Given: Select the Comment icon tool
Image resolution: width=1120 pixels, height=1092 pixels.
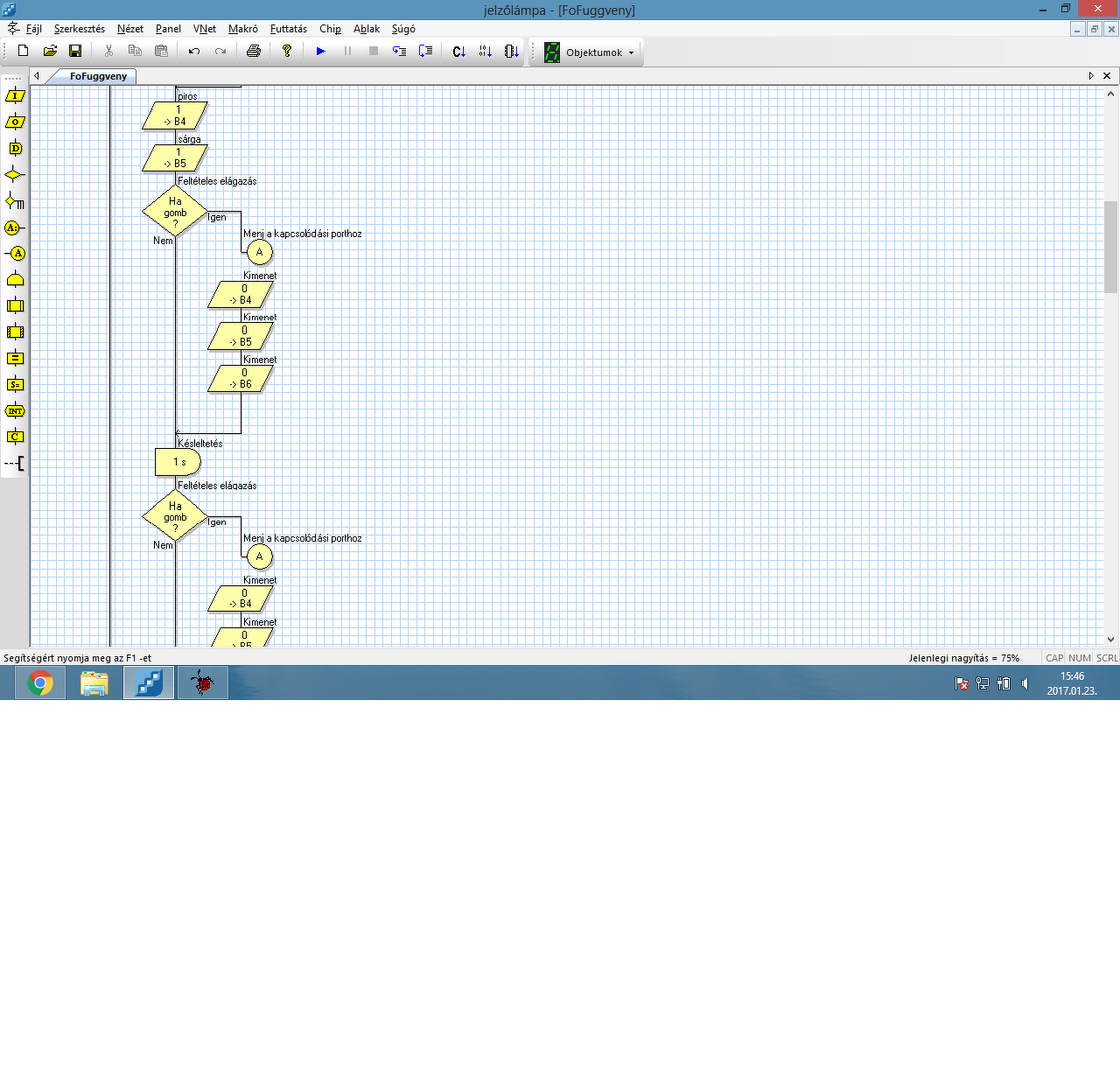Looking at the screenshot, I should point(15,464).
